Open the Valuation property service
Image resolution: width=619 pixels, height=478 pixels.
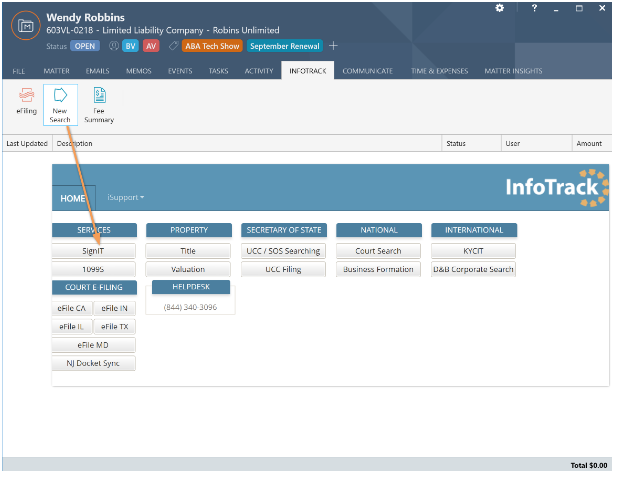coord(188,269)
